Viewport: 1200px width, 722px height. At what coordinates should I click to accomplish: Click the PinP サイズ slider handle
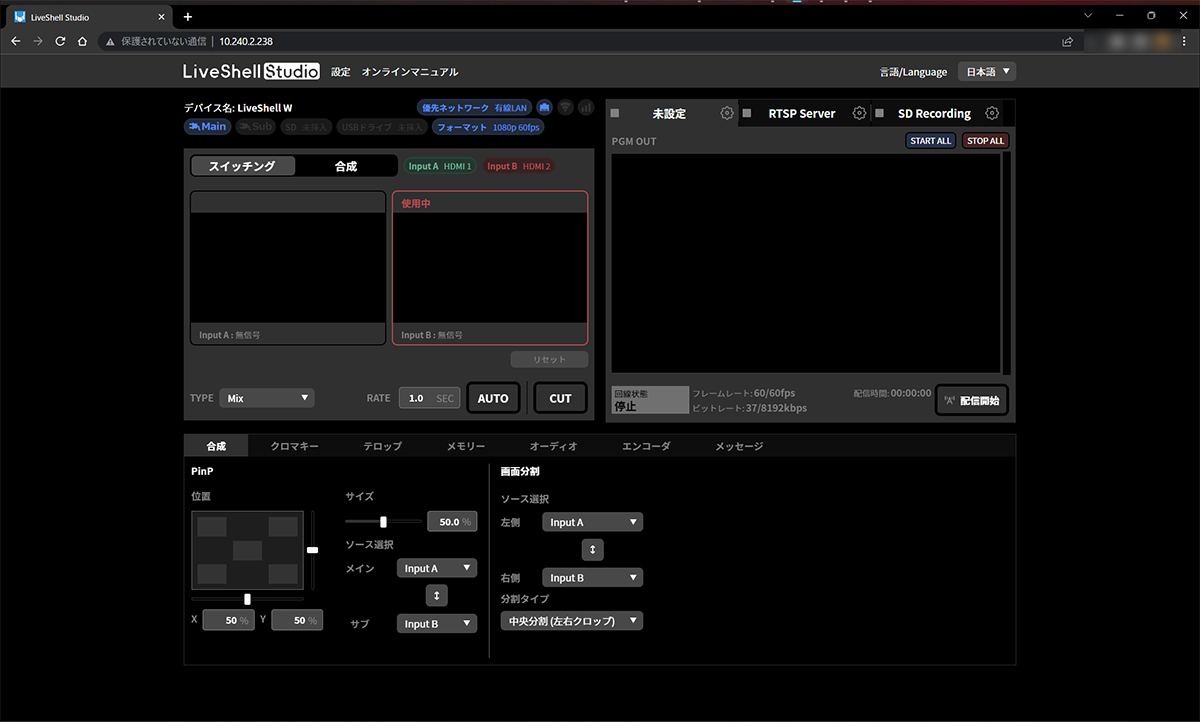click(383, 521)
